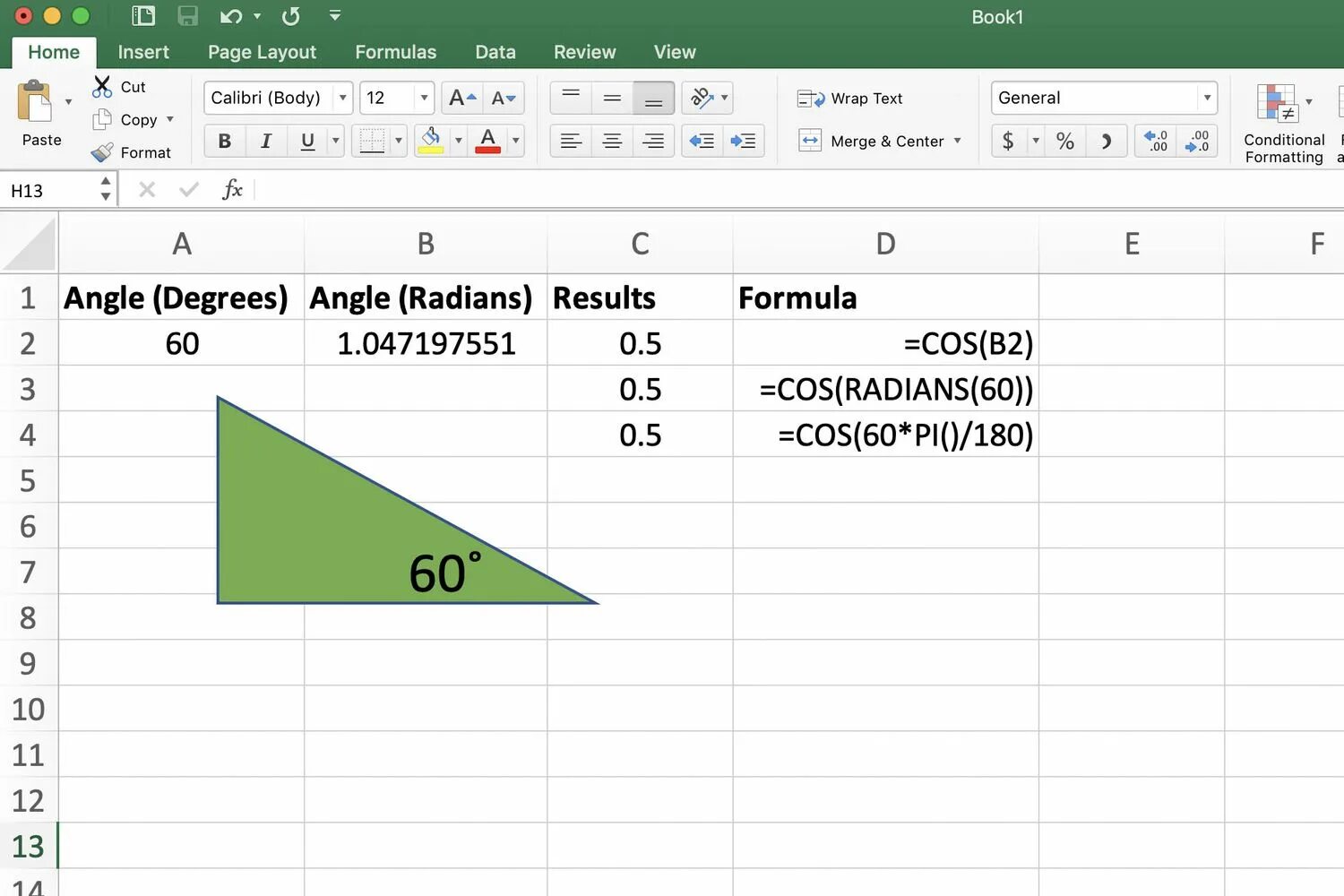Open Paste options dropdown arrow

pyautogui.click(x=69, y=101)
